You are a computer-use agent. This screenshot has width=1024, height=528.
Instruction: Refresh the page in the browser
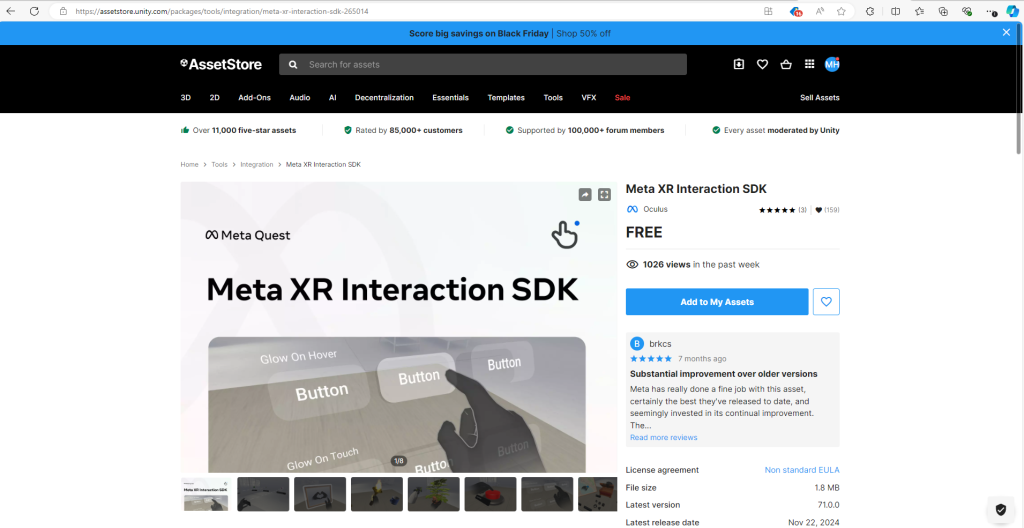coord(34,11)
